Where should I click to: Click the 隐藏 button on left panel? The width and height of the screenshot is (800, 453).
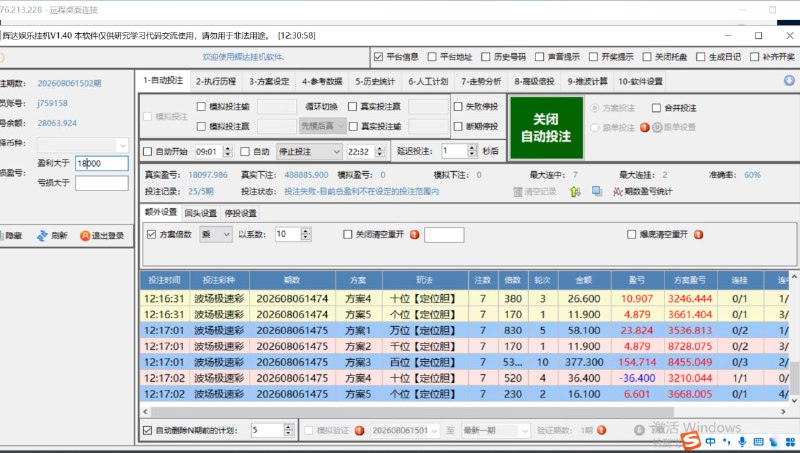point(11,235)
